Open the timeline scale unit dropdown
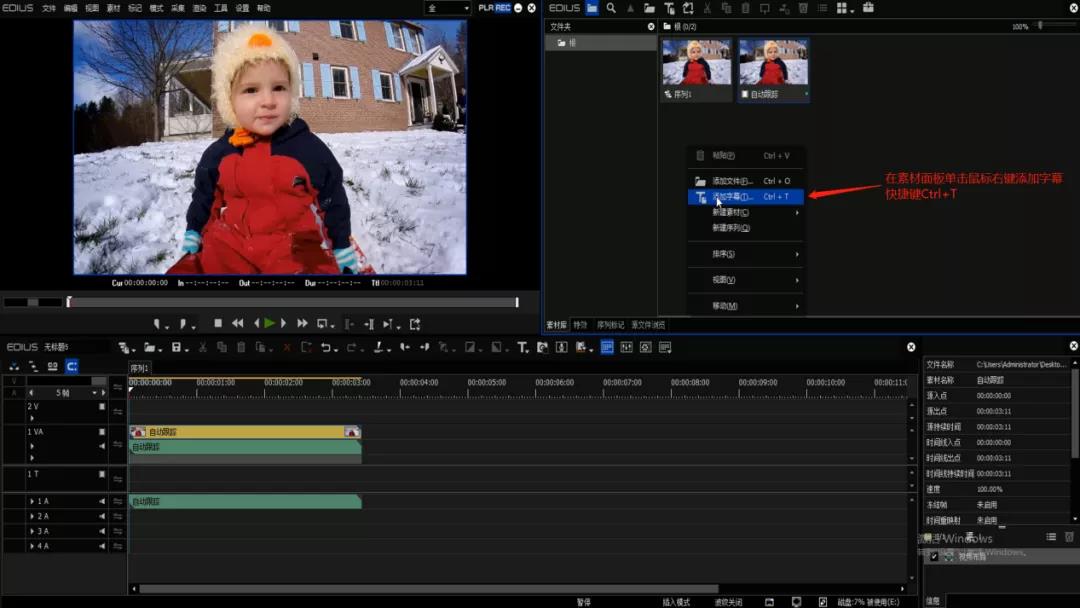Image resolution: width=1080 pixels, height=608 pixels. pyautogui.click(x=94, y=393)
